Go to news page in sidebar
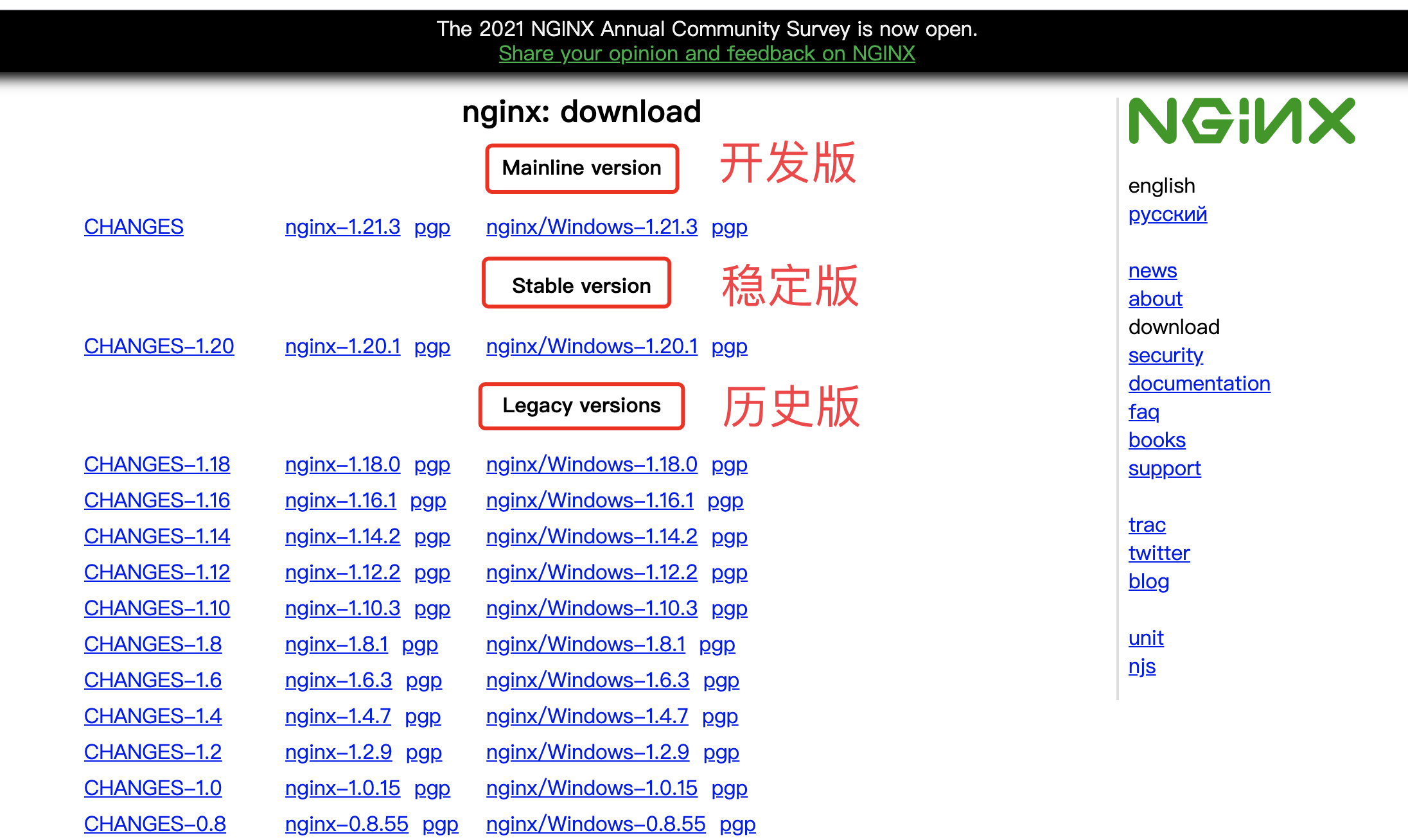 pos(1153,270)
